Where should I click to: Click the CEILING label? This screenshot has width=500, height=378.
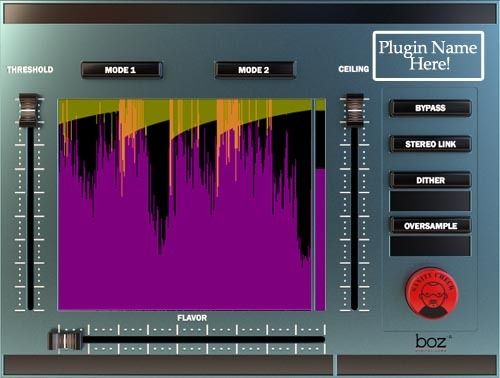pos(354,69)
